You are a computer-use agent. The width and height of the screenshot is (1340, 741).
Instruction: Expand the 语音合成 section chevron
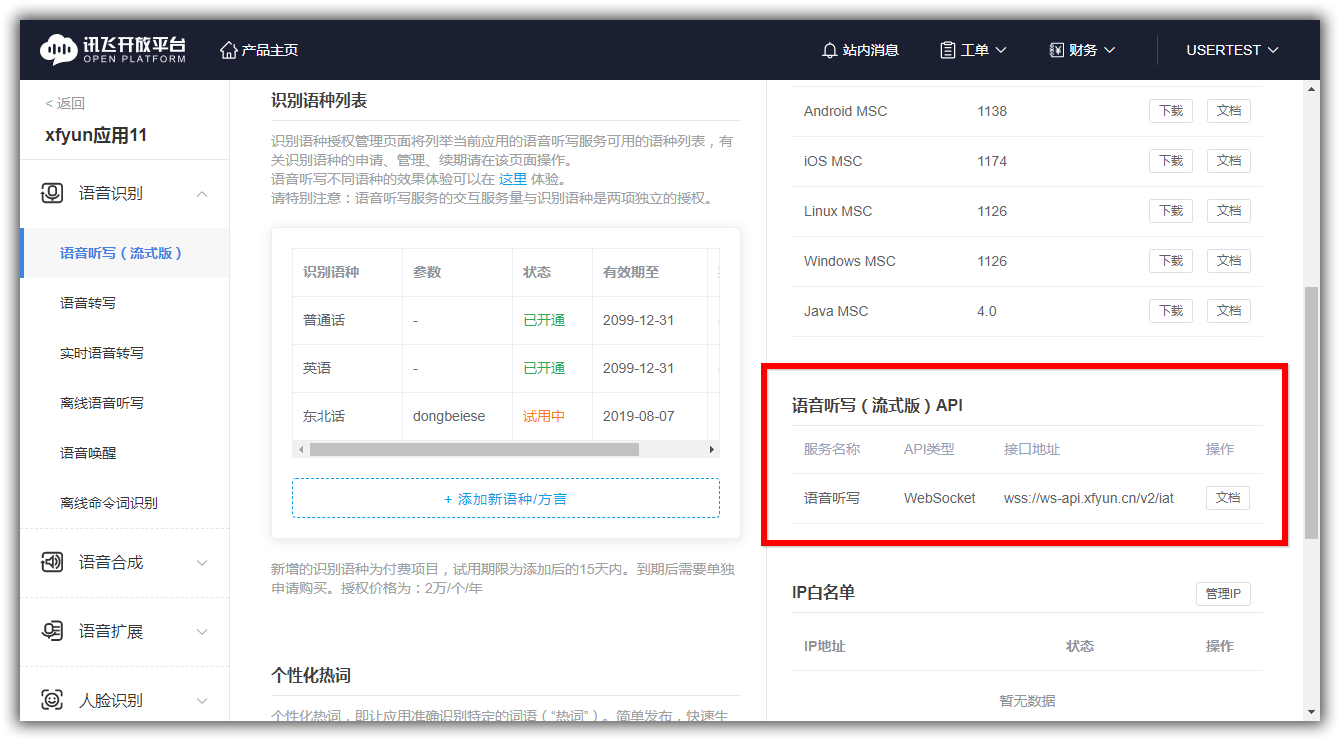pyautogui.click(x=202, y=562)
